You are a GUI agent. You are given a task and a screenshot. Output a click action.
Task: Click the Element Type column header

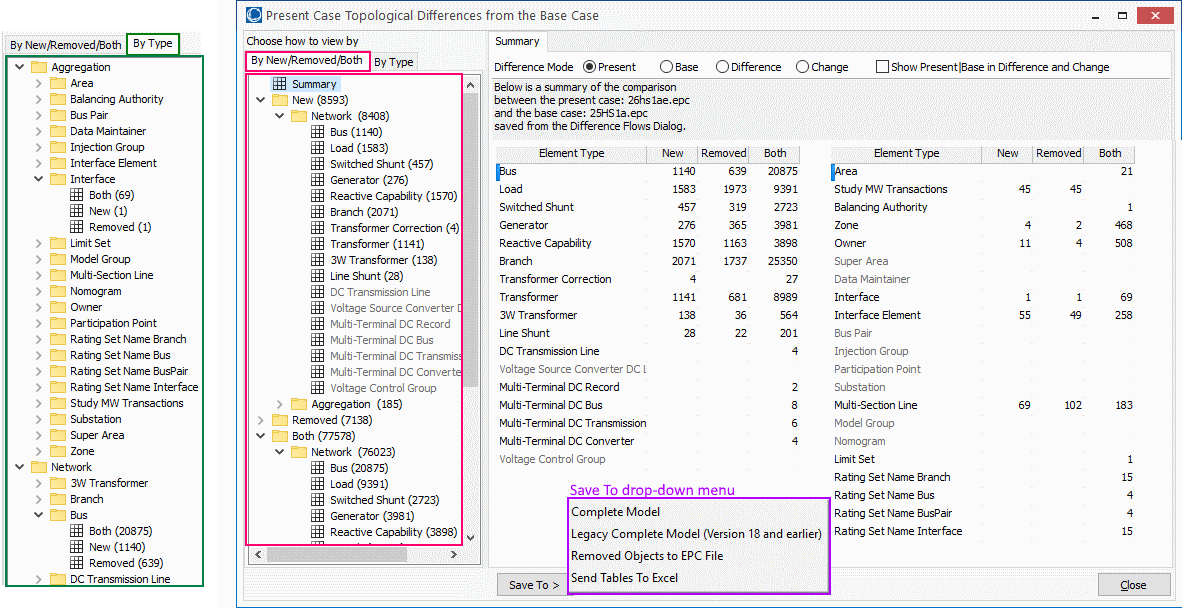point(571,154)
